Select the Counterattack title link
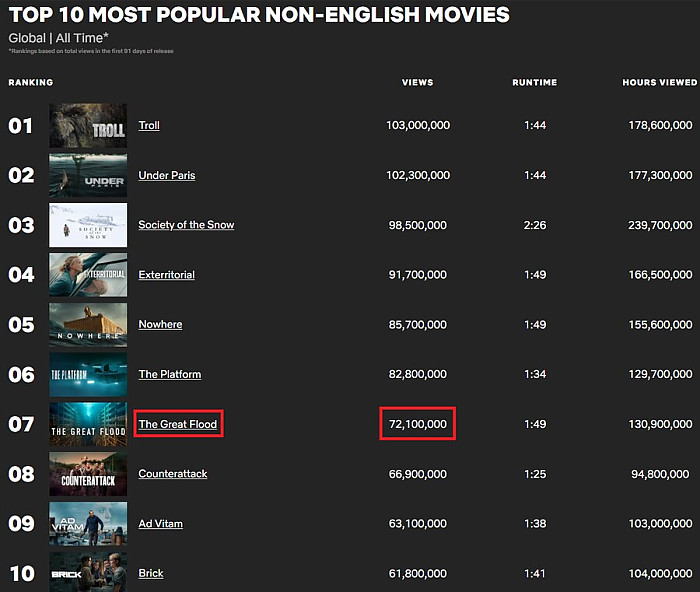 click(173, 474)
